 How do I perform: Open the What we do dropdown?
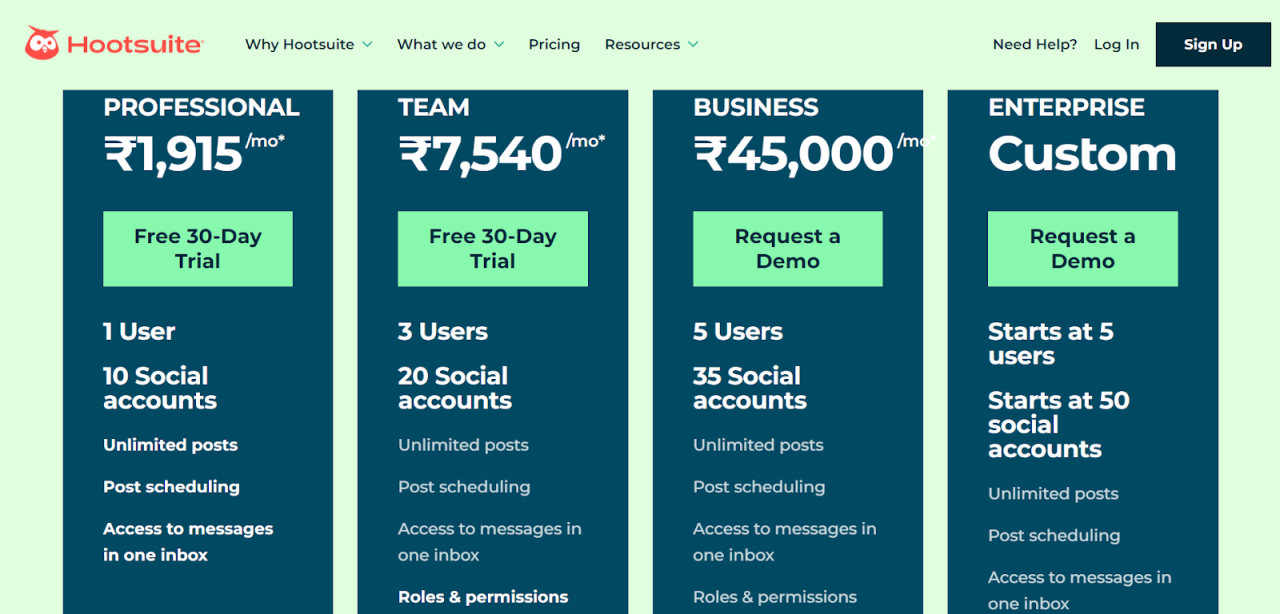442,44
